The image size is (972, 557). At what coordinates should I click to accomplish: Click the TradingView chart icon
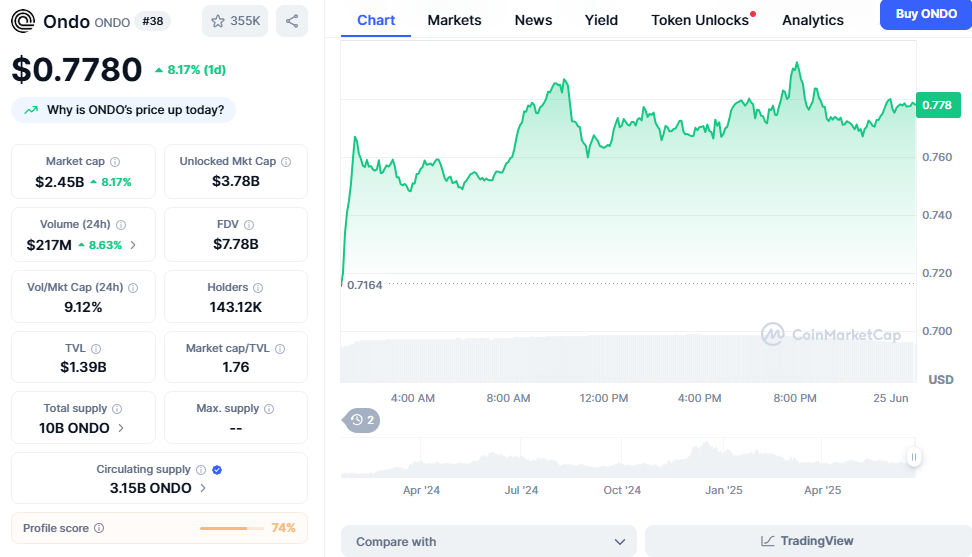(767, 541)
